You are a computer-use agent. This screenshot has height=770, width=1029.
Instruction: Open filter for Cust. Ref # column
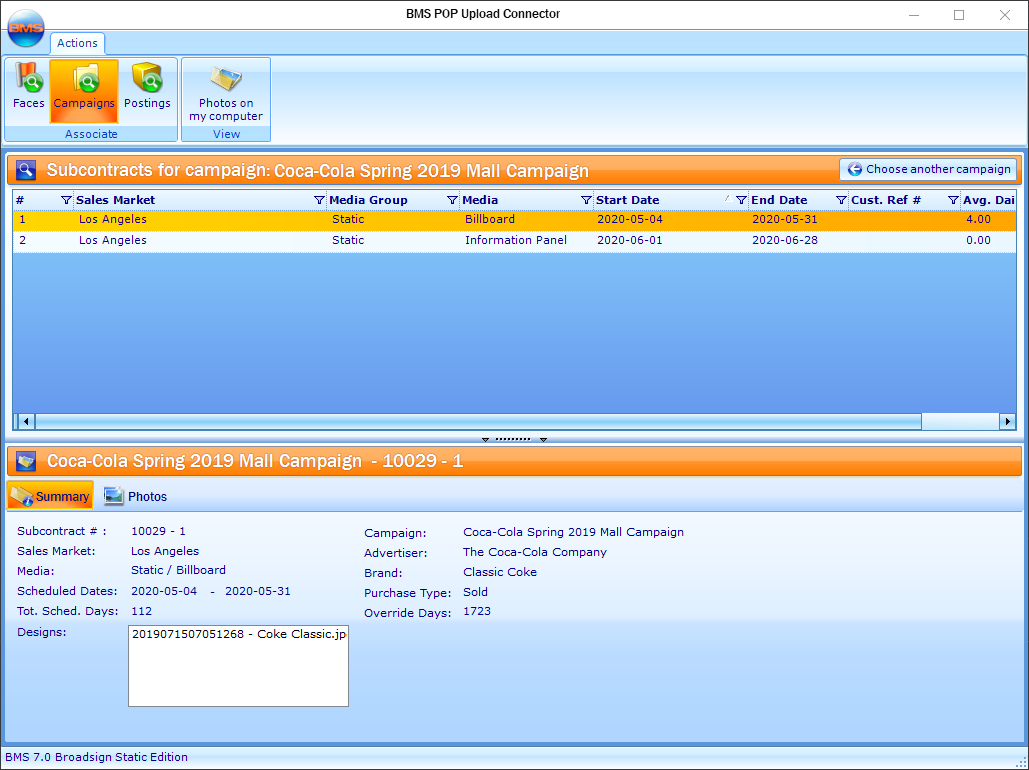[x=953, y=200]
